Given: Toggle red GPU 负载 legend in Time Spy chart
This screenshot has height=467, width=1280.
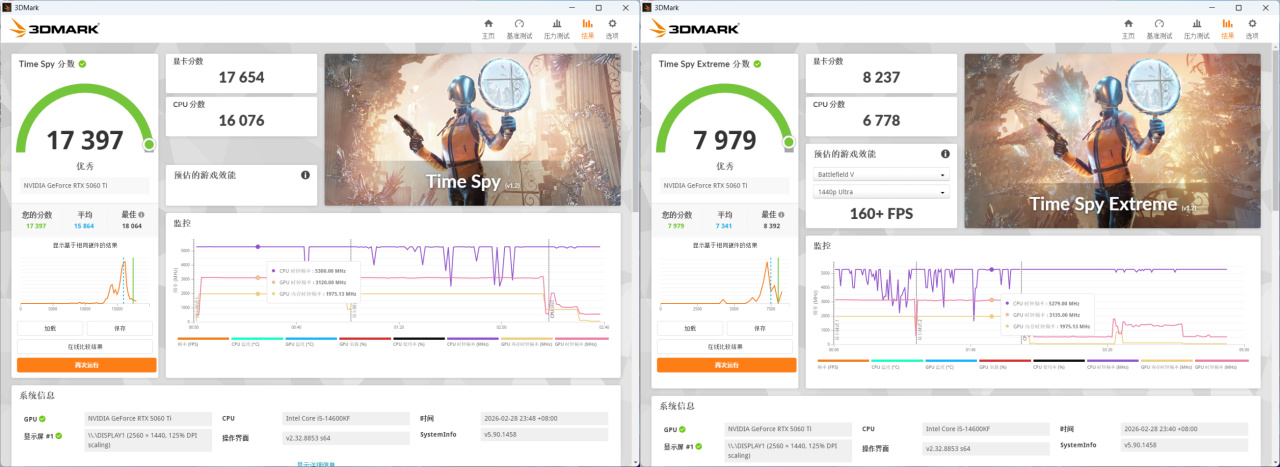Looking at the screenshot, I should click(x=365, y=341).
